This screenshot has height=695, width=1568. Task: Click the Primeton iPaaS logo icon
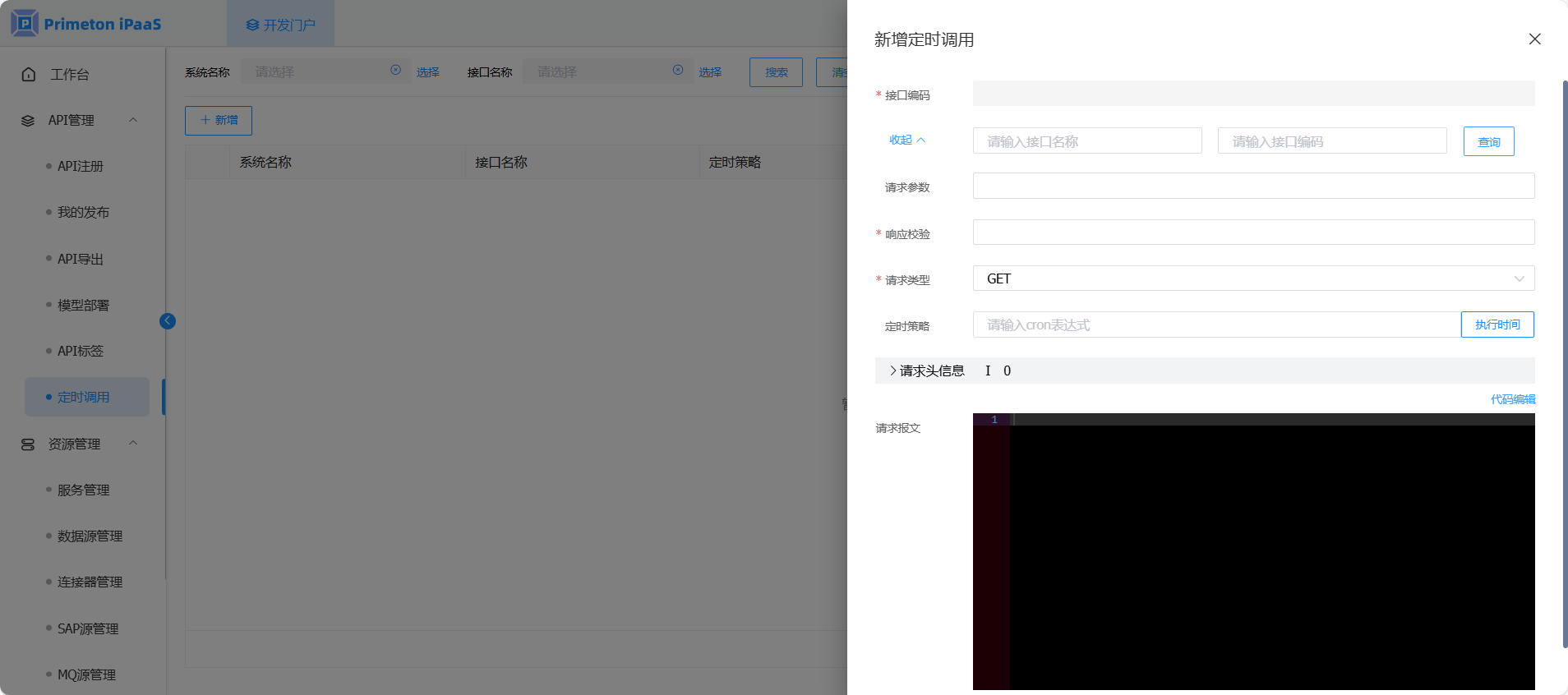(x=25, y=23)
